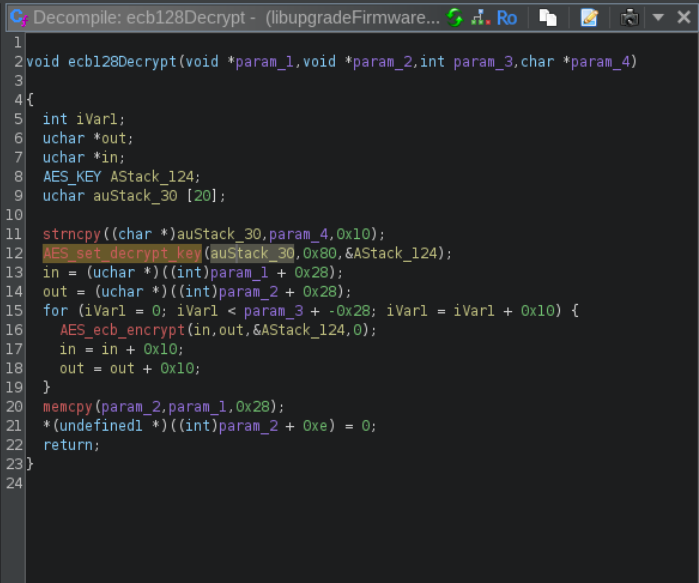Copy the decompiled code with the copy icon
699x583 pixels.
point(548,18)
